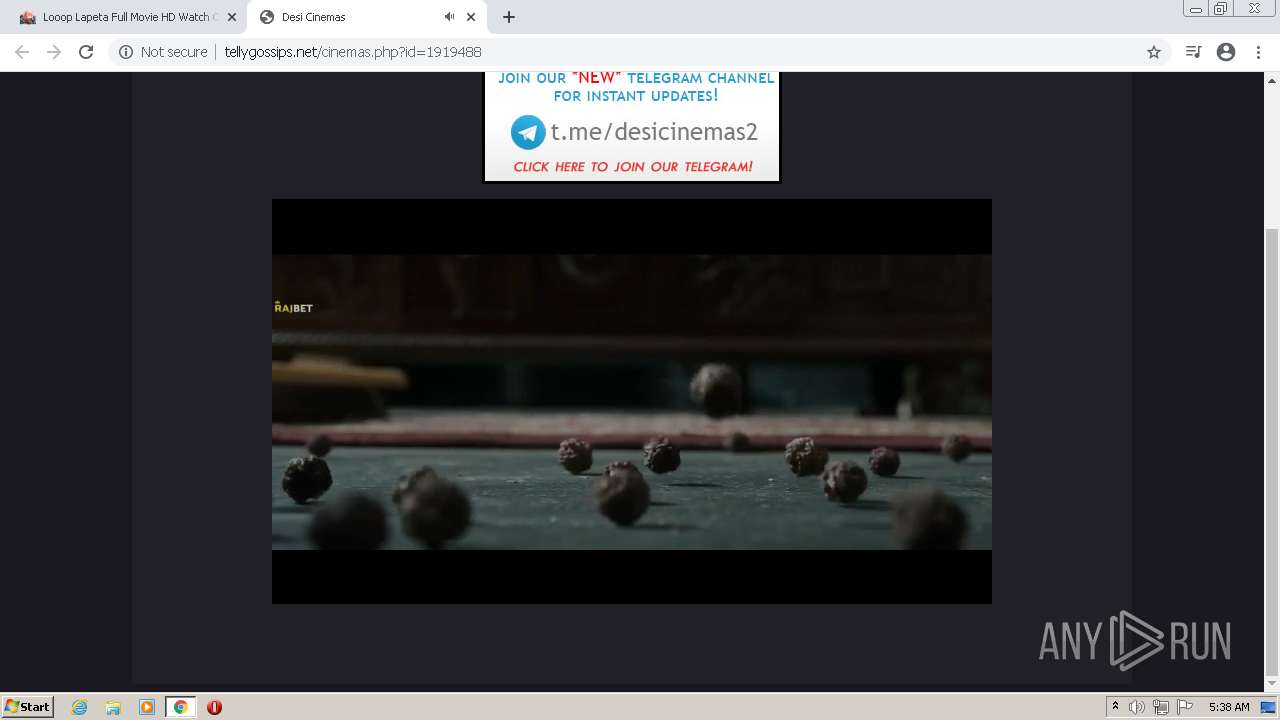Mute the Desi Cinemas tab audio icon

[x=449, y=17]
